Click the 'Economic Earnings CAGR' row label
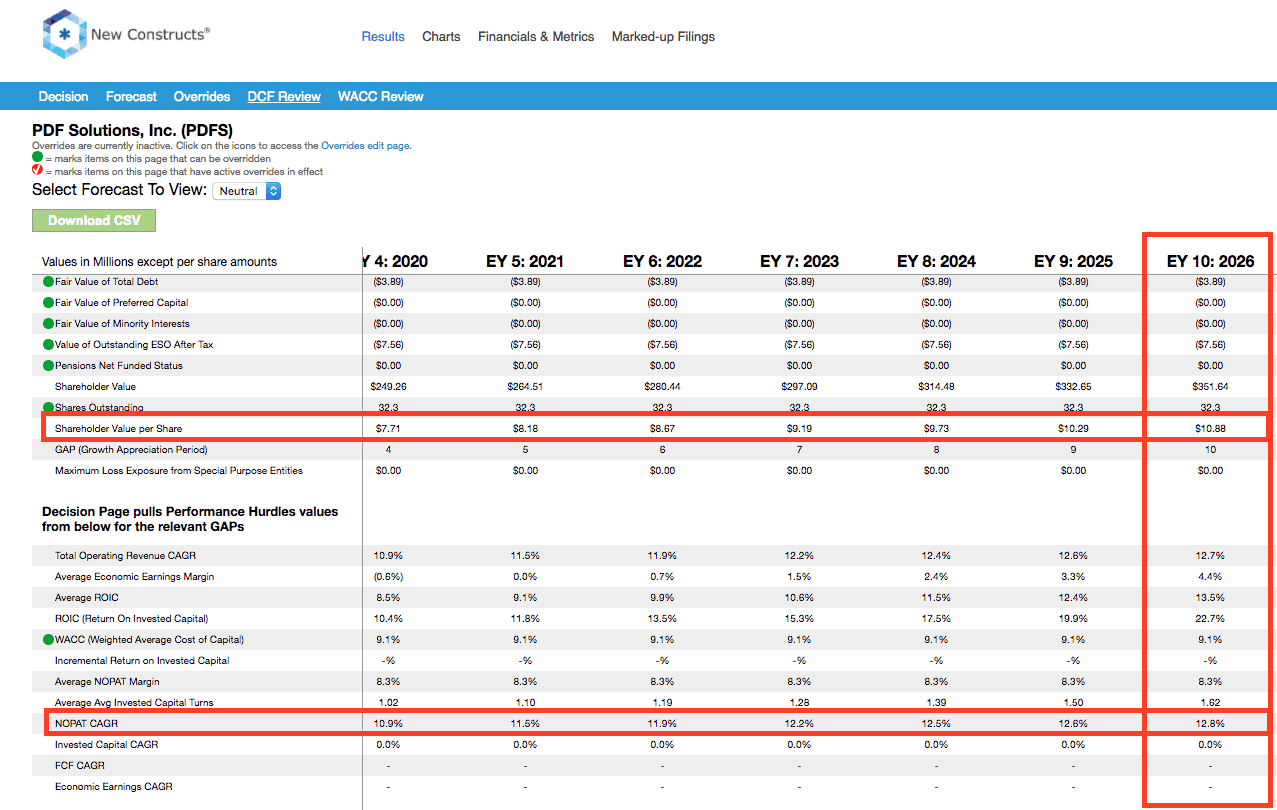 coord(113,786)
